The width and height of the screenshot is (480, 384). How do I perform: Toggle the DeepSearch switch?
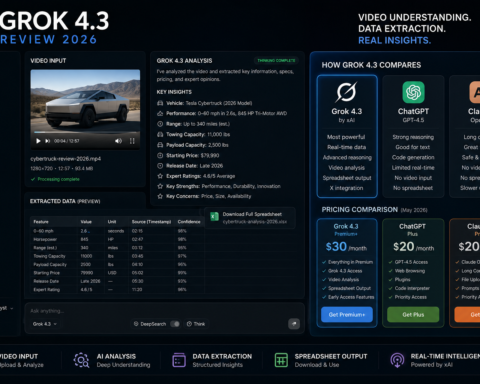click(175, 324)
